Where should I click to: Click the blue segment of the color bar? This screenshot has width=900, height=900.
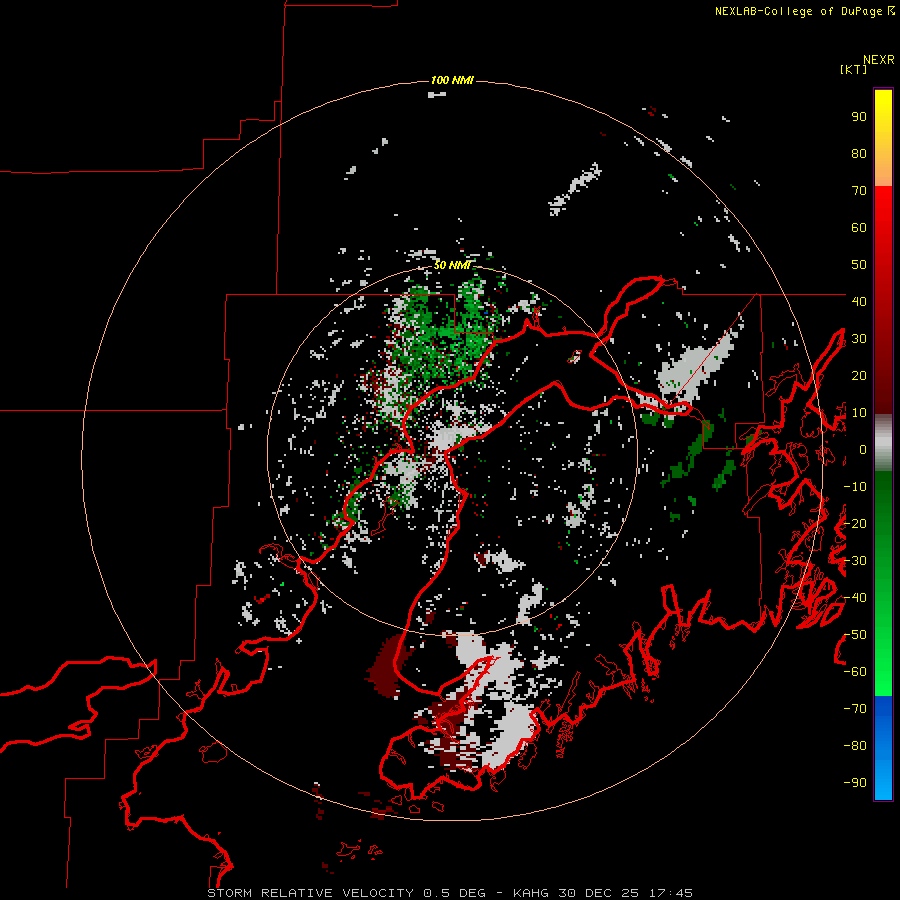point(883,746)
